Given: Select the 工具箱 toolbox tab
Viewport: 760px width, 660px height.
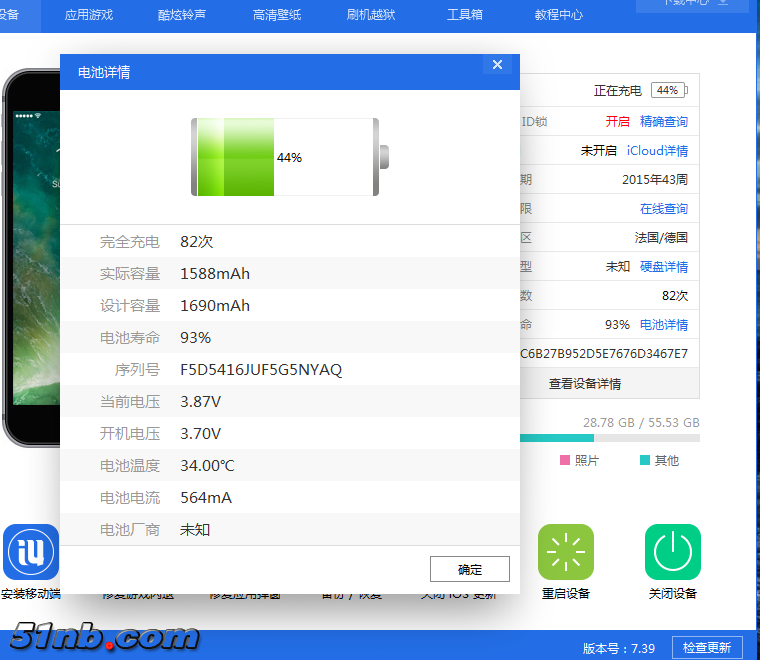Looking at the screenshot, I should [x=464, y=15].
